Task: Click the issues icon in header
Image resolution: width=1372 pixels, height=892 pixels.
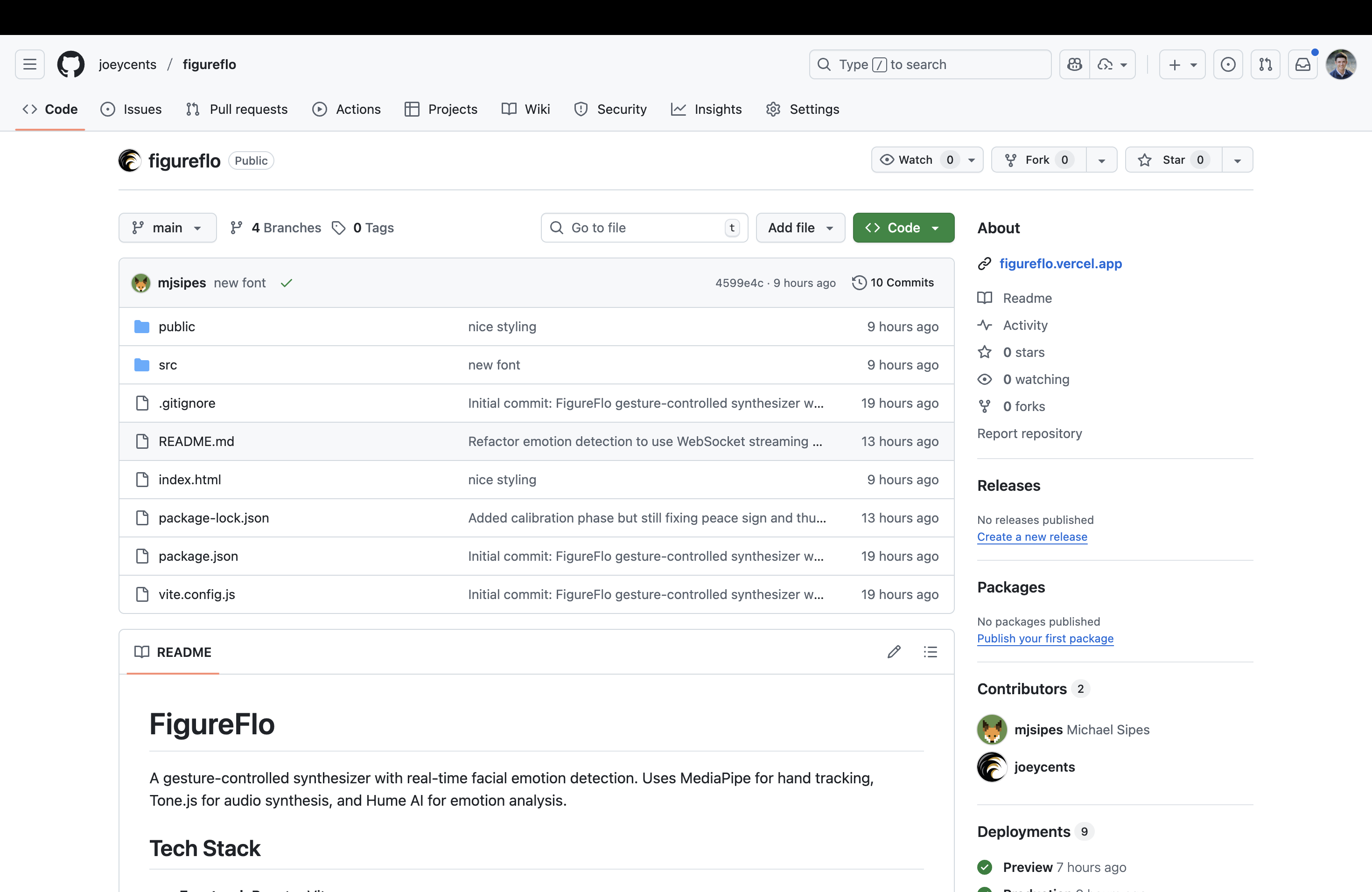Action: pyautogui.click(x=1228, y=64)
